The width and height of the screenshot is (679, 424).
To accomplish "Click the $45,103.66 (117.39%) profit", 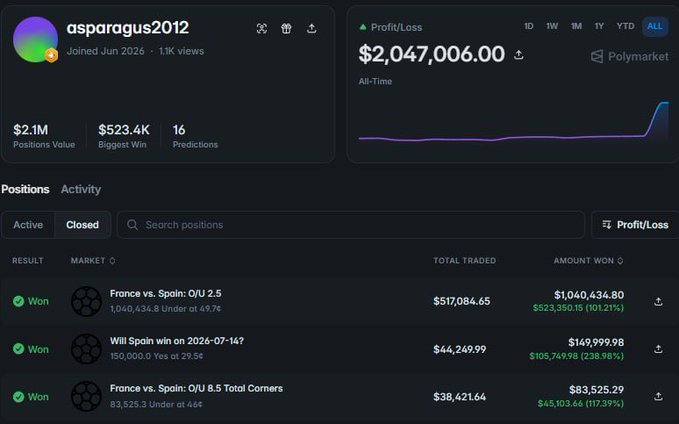I will click(581, 404).
